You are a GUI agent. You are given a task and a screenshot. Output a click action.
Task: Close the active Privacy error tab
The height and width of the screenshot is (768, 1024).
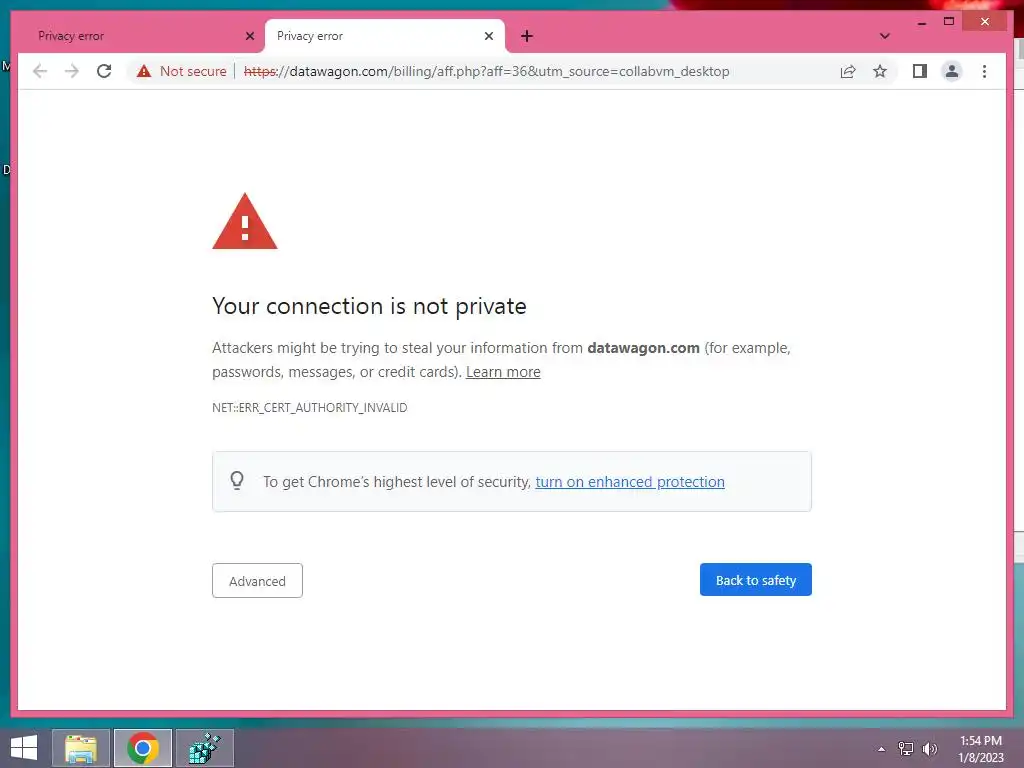(488, 36)
